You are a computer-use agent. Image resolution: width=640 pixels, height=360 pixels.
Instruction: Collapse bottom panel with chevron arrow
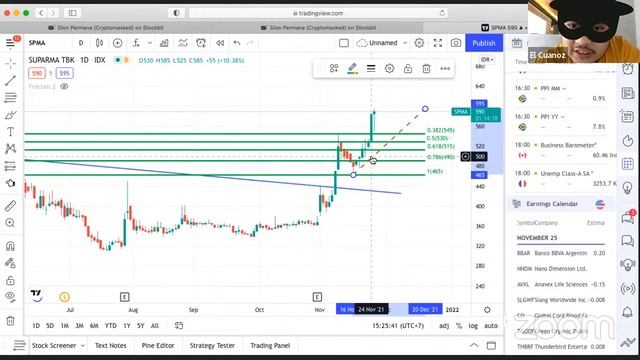point(473,346)
